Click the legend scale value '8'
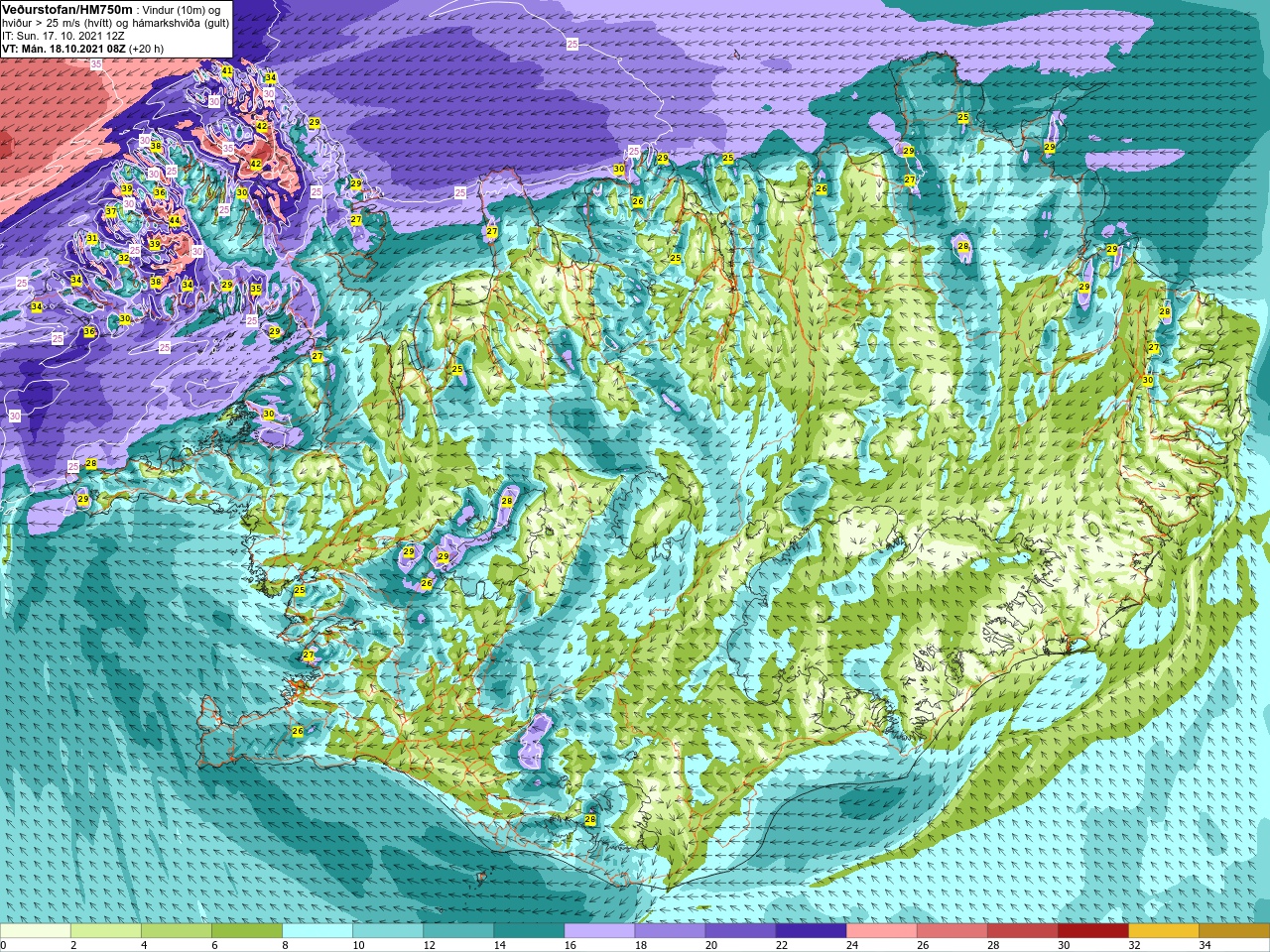1270x952 pixels. pos(285,945)
